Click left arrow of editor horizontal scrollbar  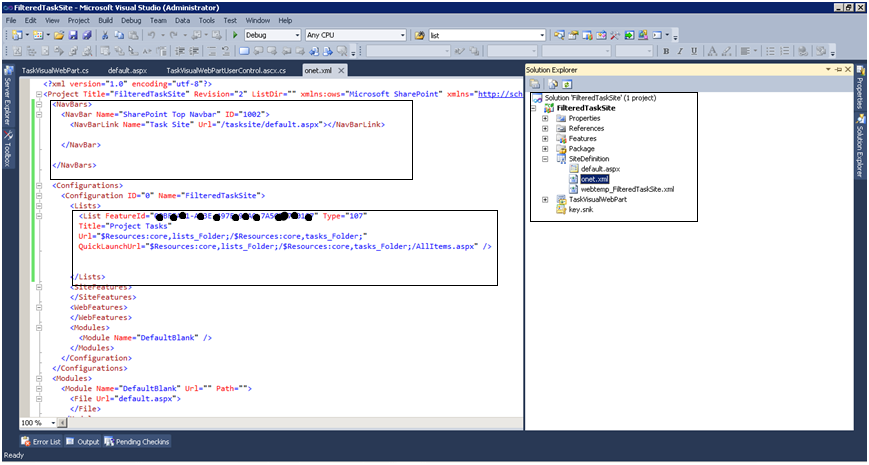pos(62,423)
